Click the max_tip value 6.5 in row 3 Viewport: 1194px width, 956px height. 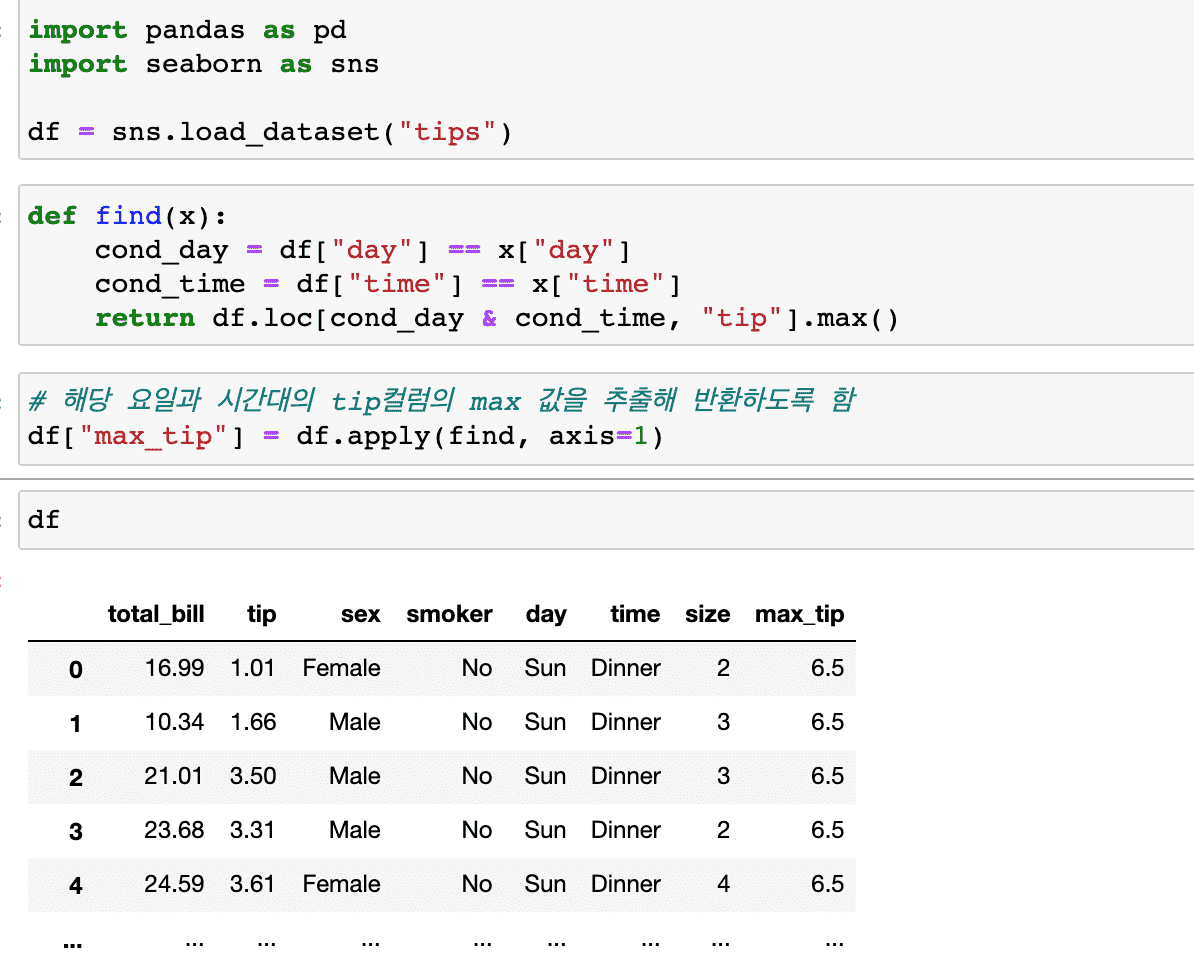(827, 830)
